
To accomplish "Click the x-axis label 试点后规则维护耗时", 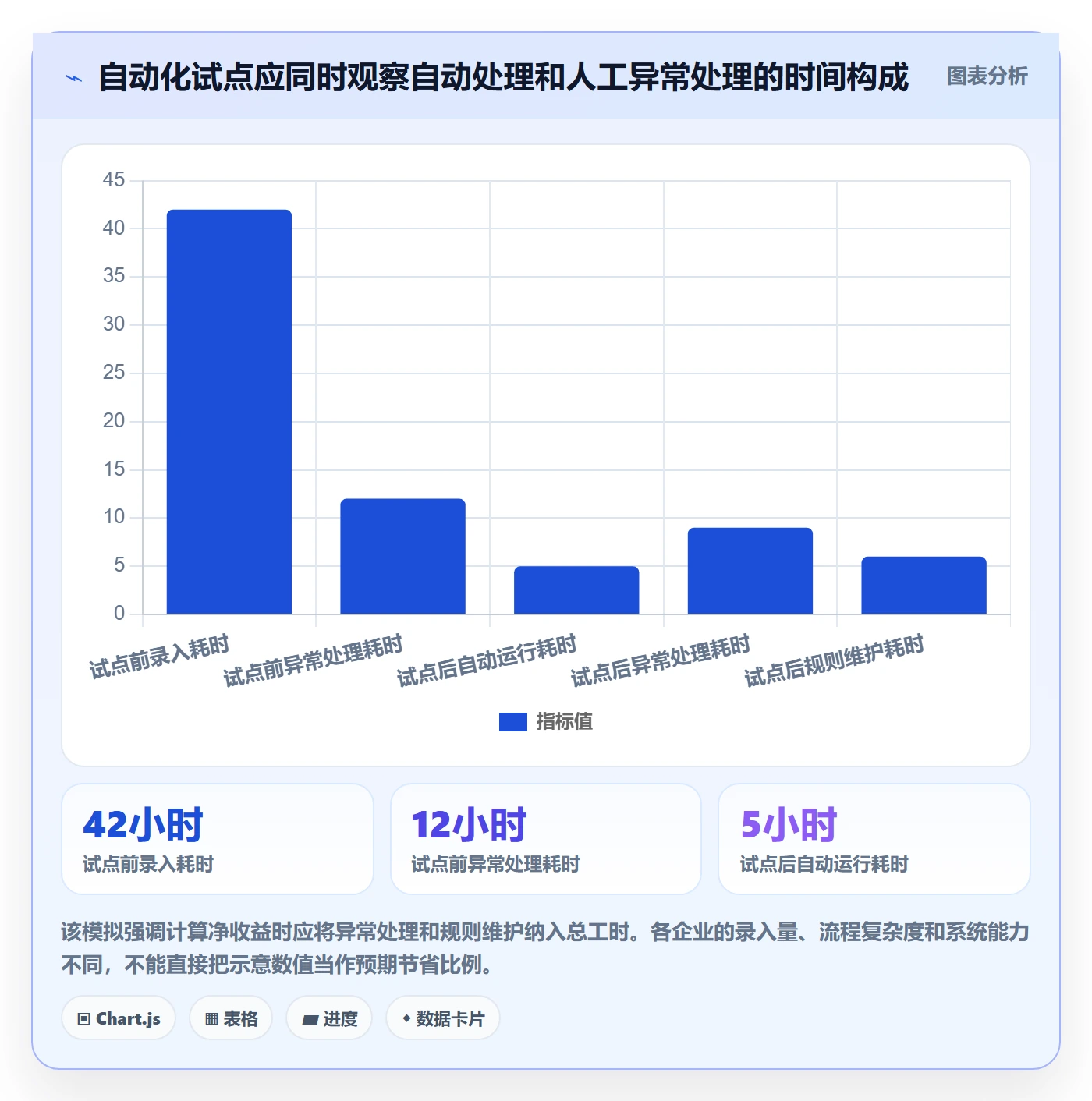I will [x=834, y=661].
